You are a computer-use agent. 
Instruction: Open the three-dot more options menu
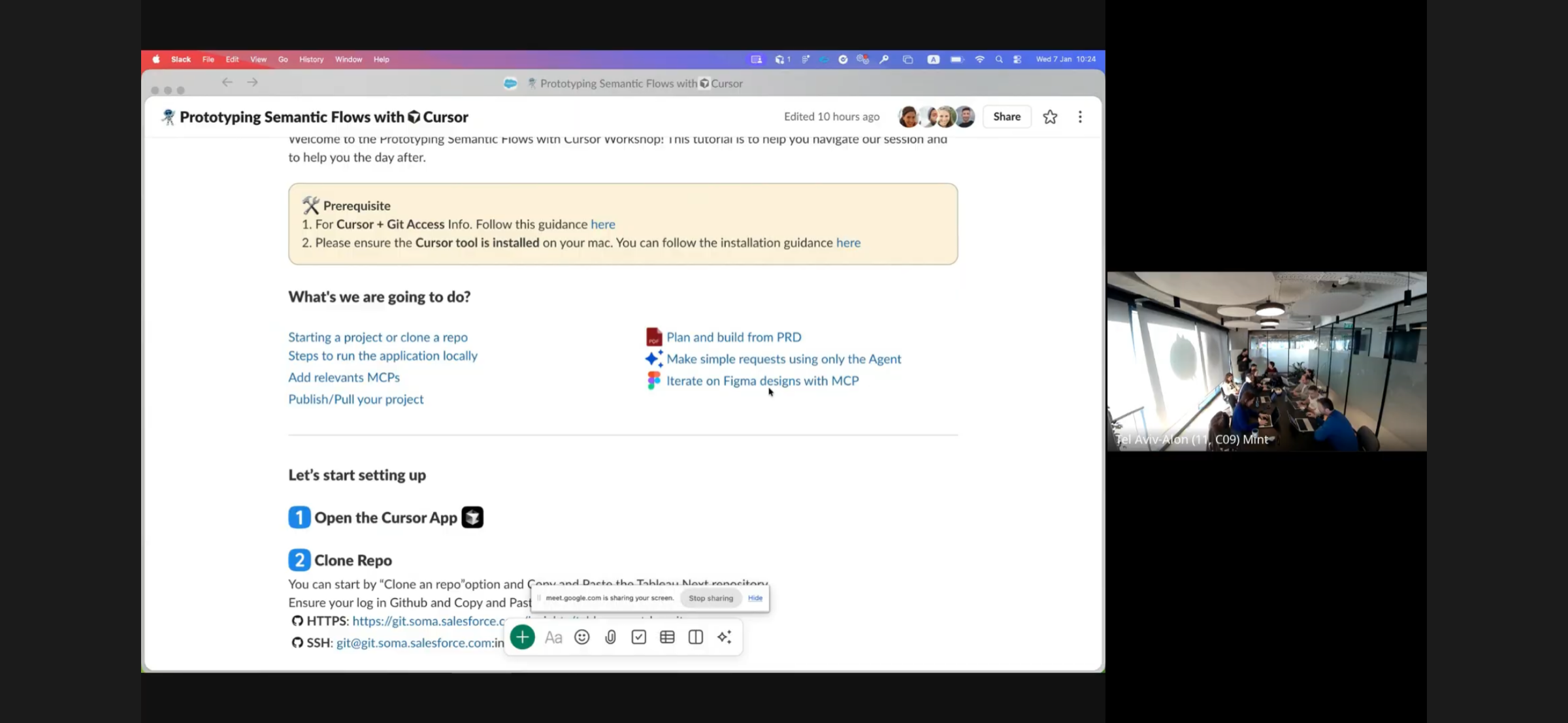(x=1080, y=117)
